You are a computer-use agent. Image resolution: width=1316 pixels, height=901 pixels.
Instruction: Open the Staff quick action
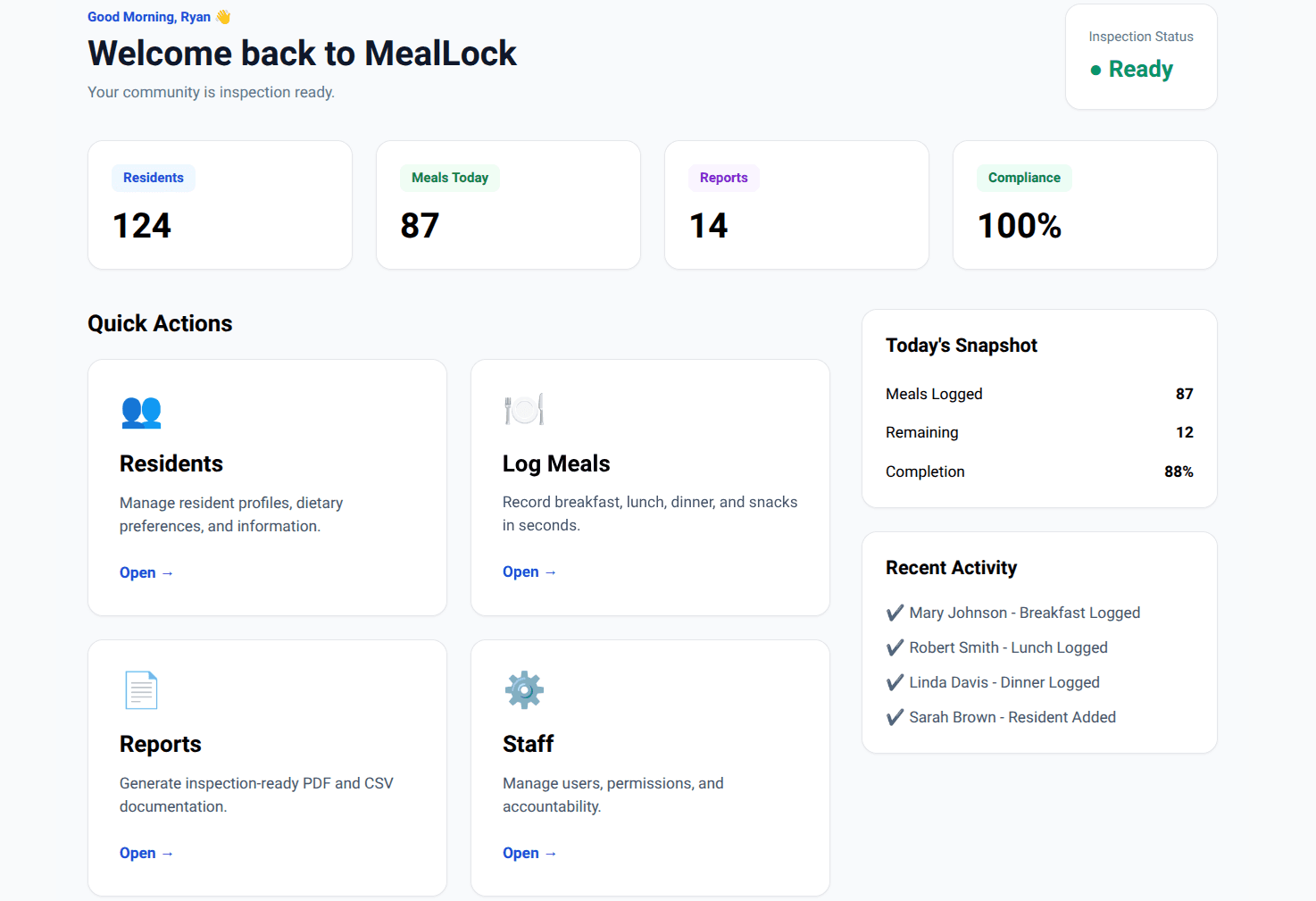(529, 853)
